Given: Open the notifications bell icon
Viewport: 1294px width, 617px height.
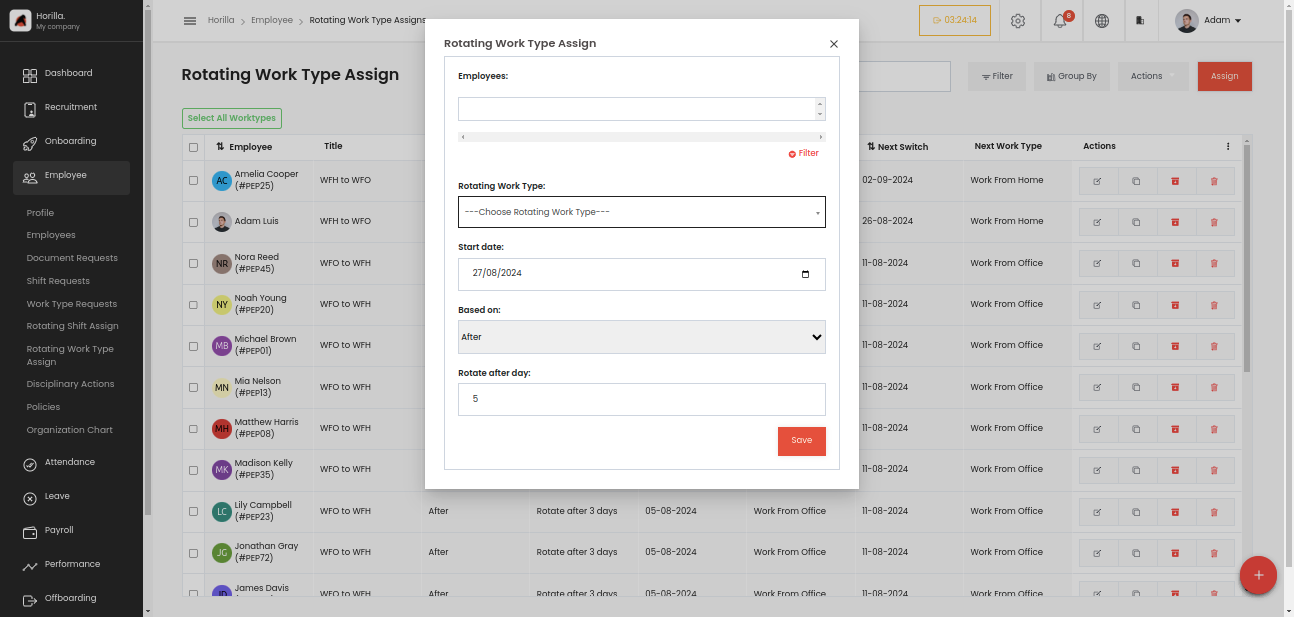Looking at the screenshot, I should [1061, 21].
